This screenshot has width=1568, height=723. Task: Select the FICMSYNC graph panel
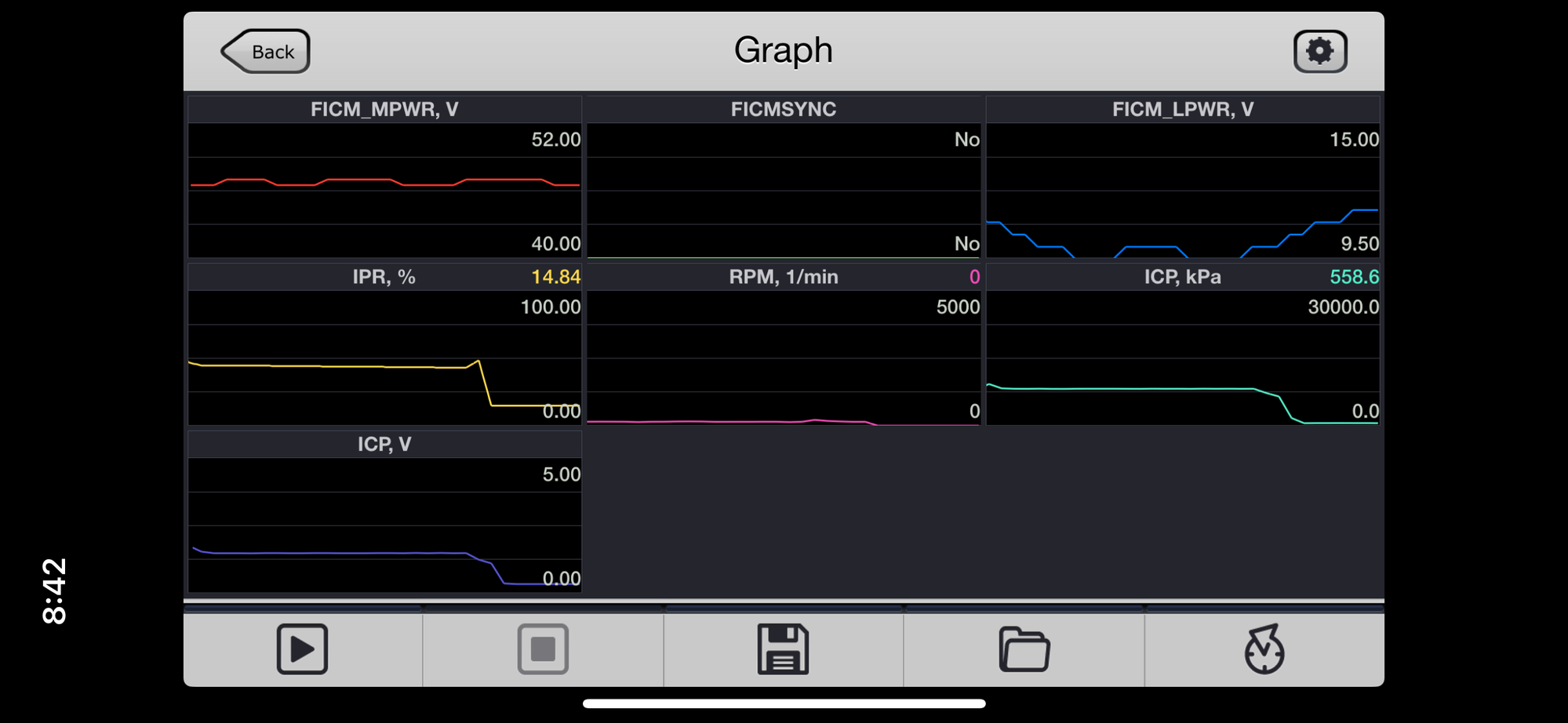pyautogui.click(x=784, y=109)
